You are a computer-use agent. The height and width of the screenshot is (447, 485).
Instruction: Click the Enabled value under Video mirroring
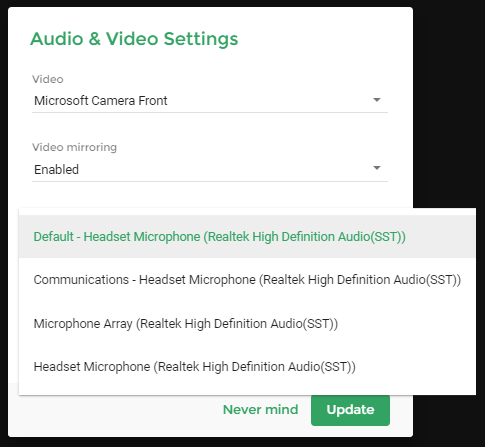[56, 170]
